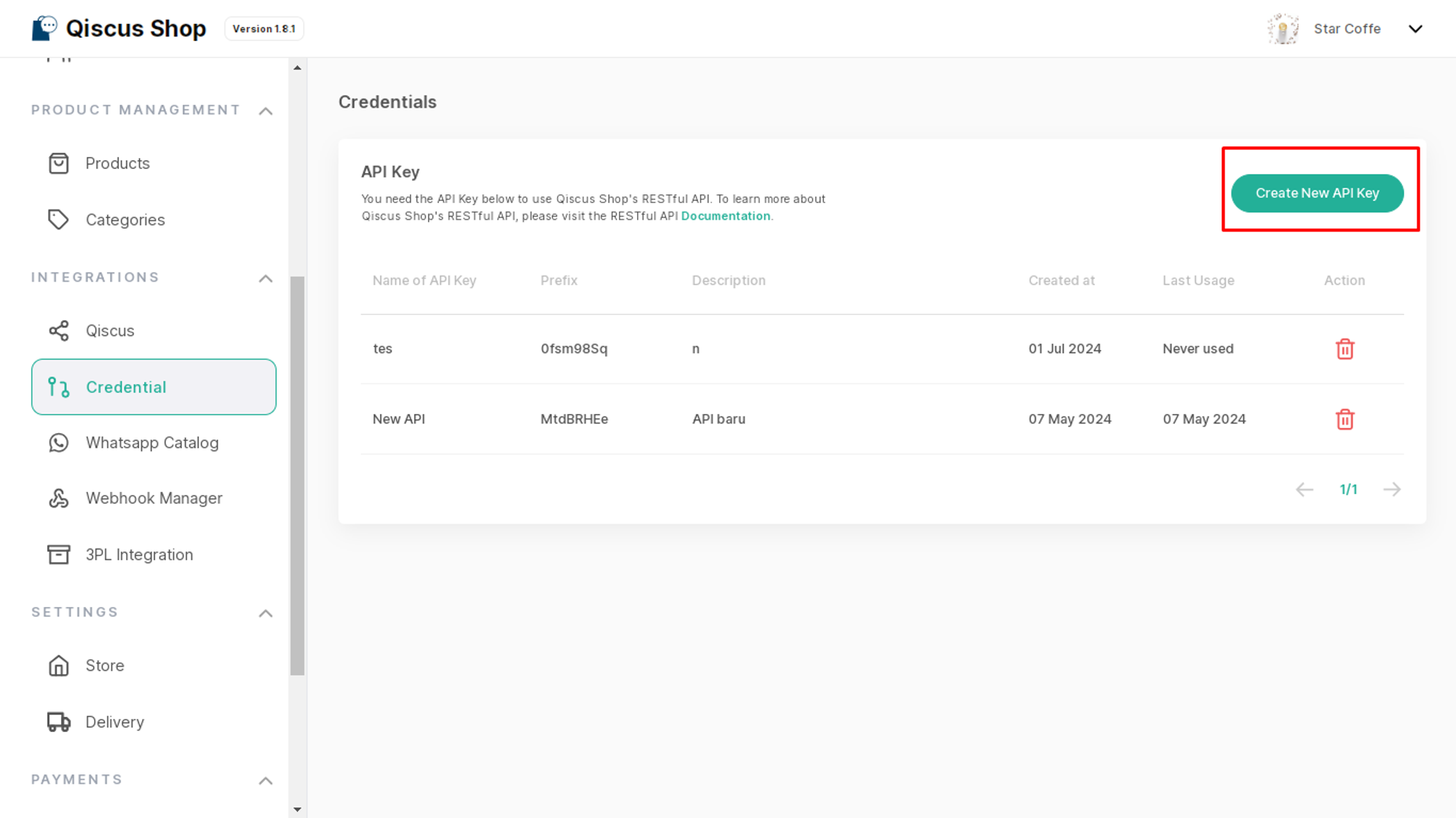Click the Qiscus Shop title
Viewport: 1456px width, 818px height.
136,28
